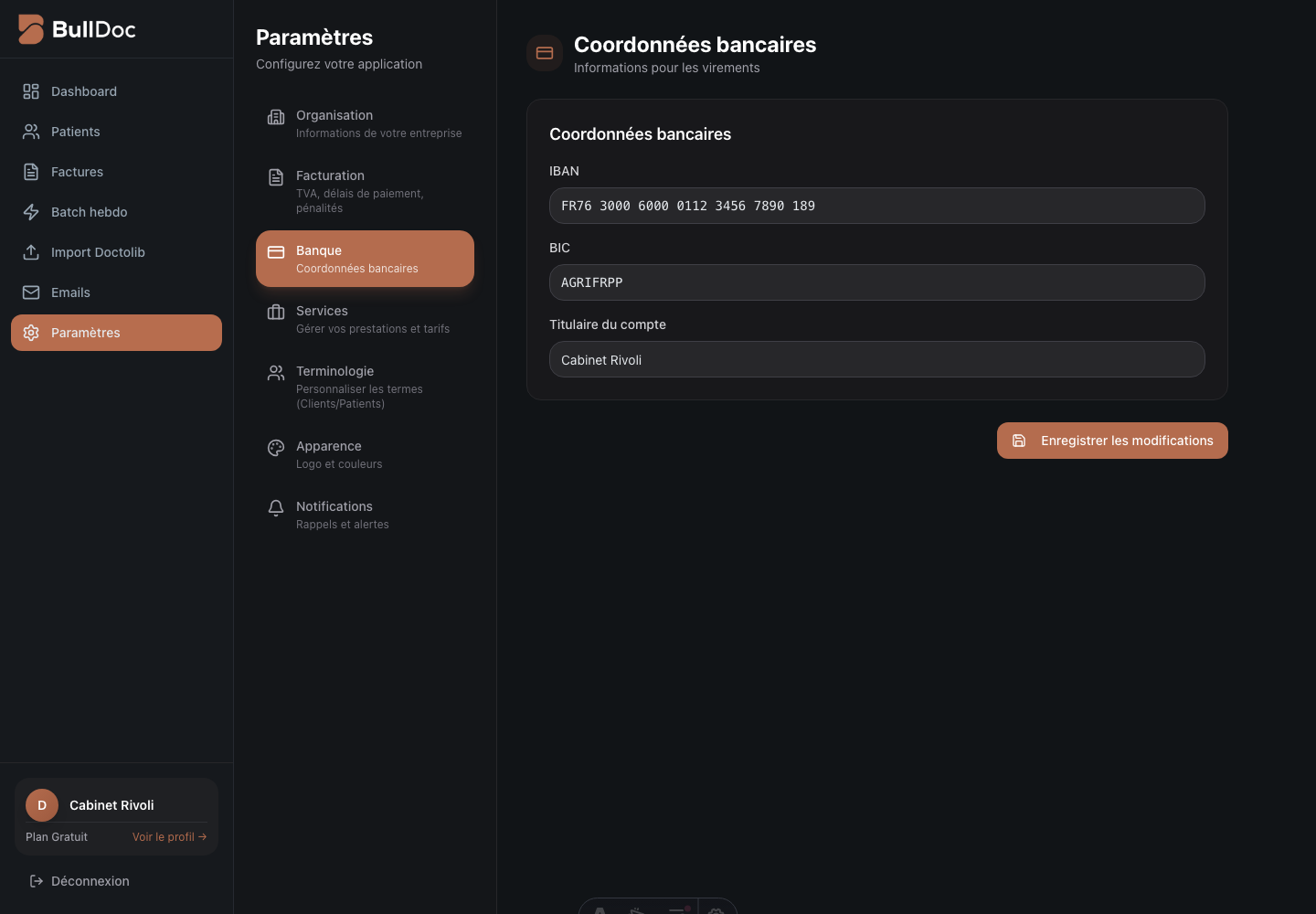
Task: Click the Import Doctolib upload icon
Action: coord(31,252)
